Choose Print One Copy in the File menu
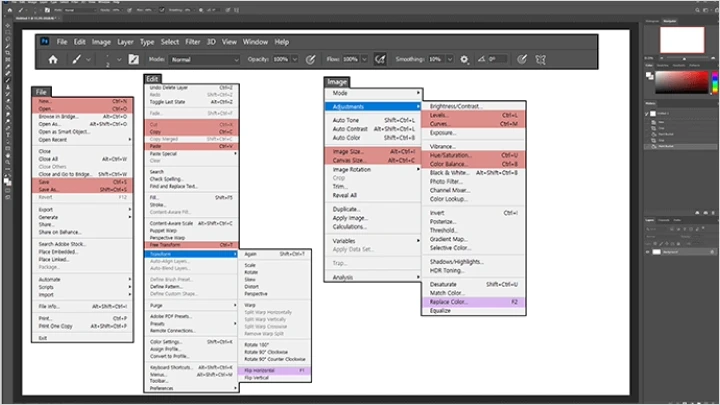The image size is (720, 405). click(x=83, y=326)
